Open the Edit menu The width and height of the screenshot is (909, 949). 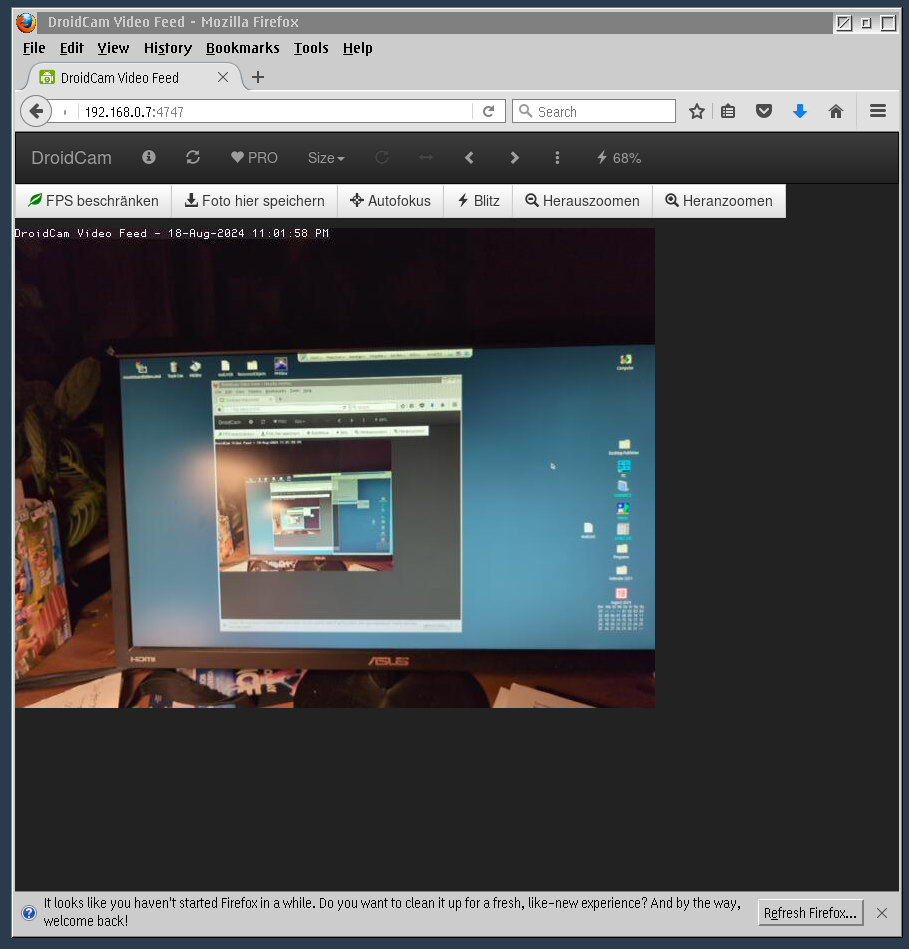pos(71,48)
